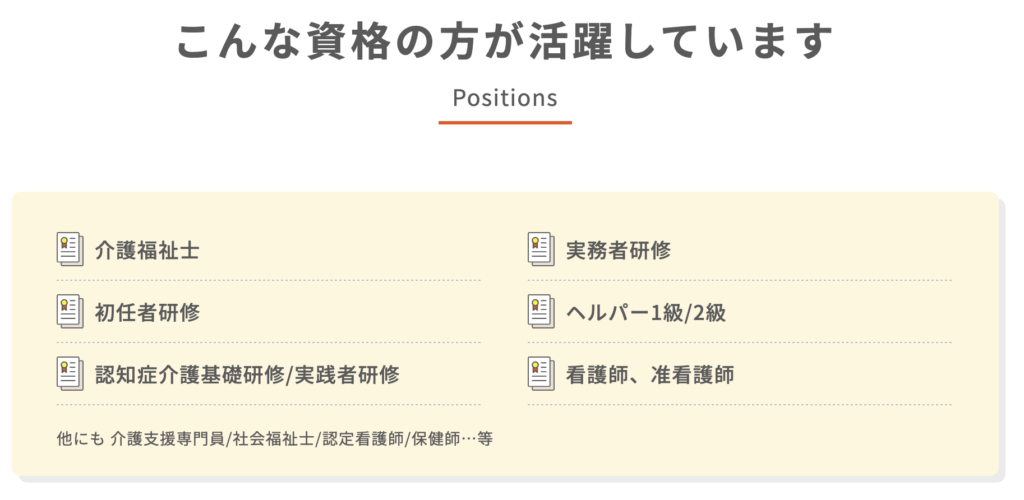Click the 他にも 介護支援専門員 footnote text
The image size is (1024, 500).
coord(142,438)
